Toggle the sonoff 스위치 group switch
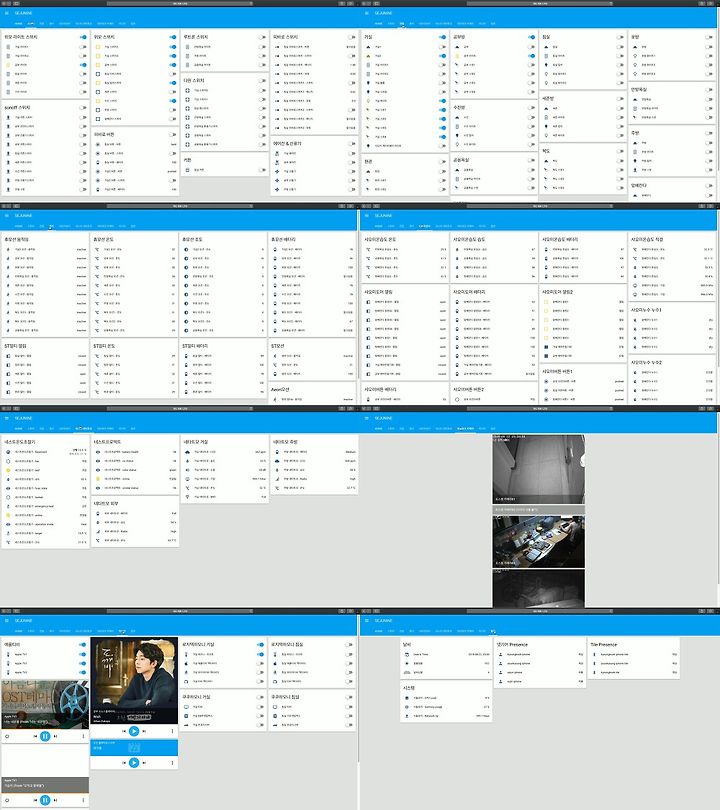Viewport: 720px width, 810px height. pos(83,108)
